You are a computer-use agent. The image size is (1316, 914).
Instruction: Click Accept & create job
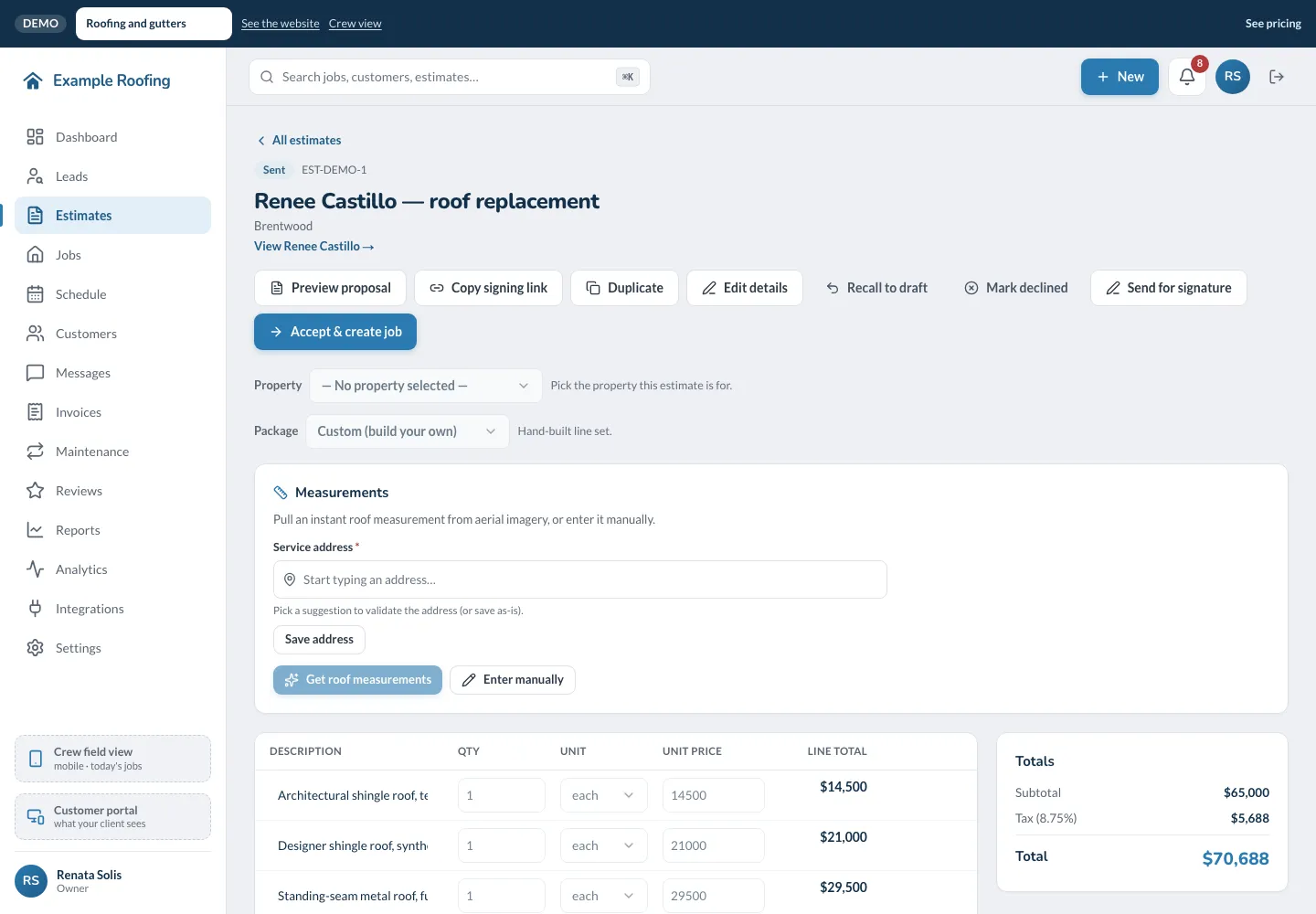point(335,332)
